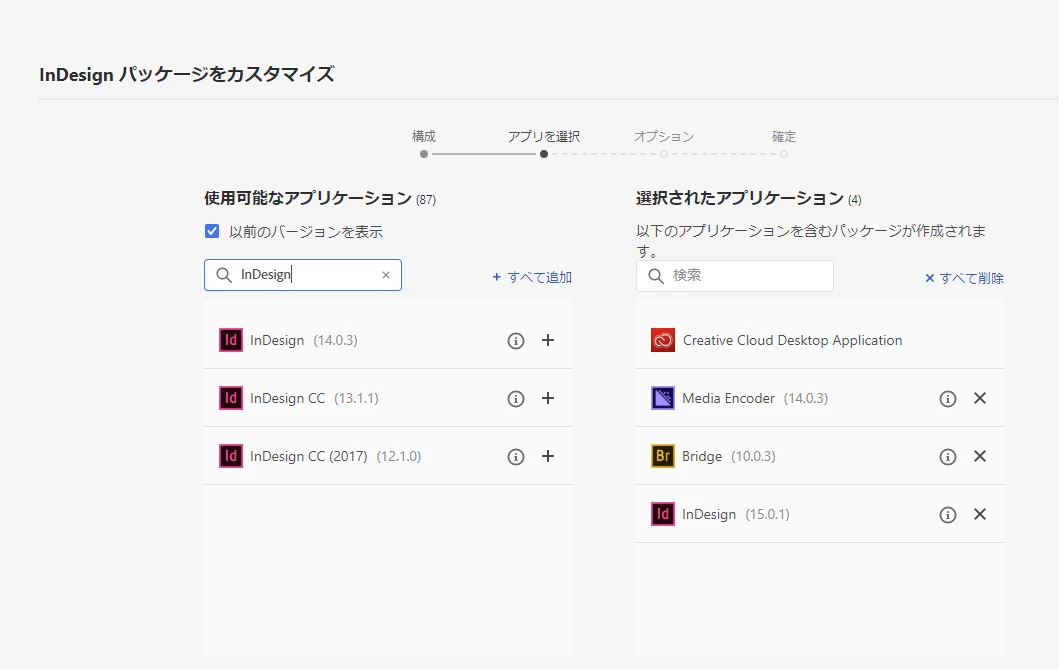Remove Bridge from selected applications
This screenshot has width=1059, height=670.
[980, 457]
